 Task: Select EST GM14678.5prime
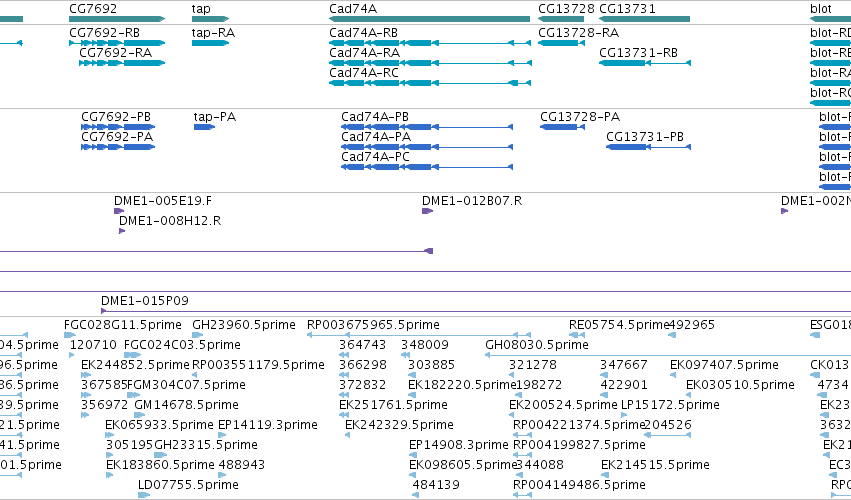click(x=186, y=405)
